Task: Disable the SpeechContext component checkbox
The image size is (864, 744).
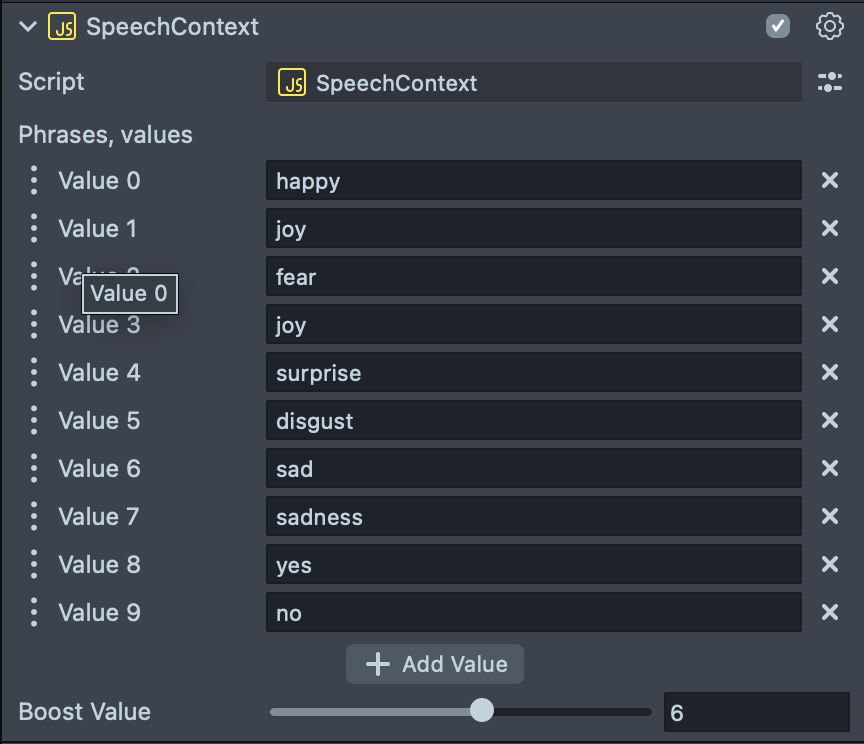Action: pyautogui.click(x=778, y=26)
